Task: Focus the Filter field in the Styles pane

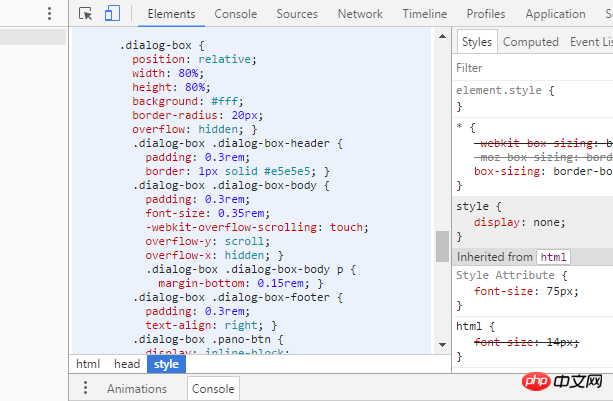Action: click(532, 68)
